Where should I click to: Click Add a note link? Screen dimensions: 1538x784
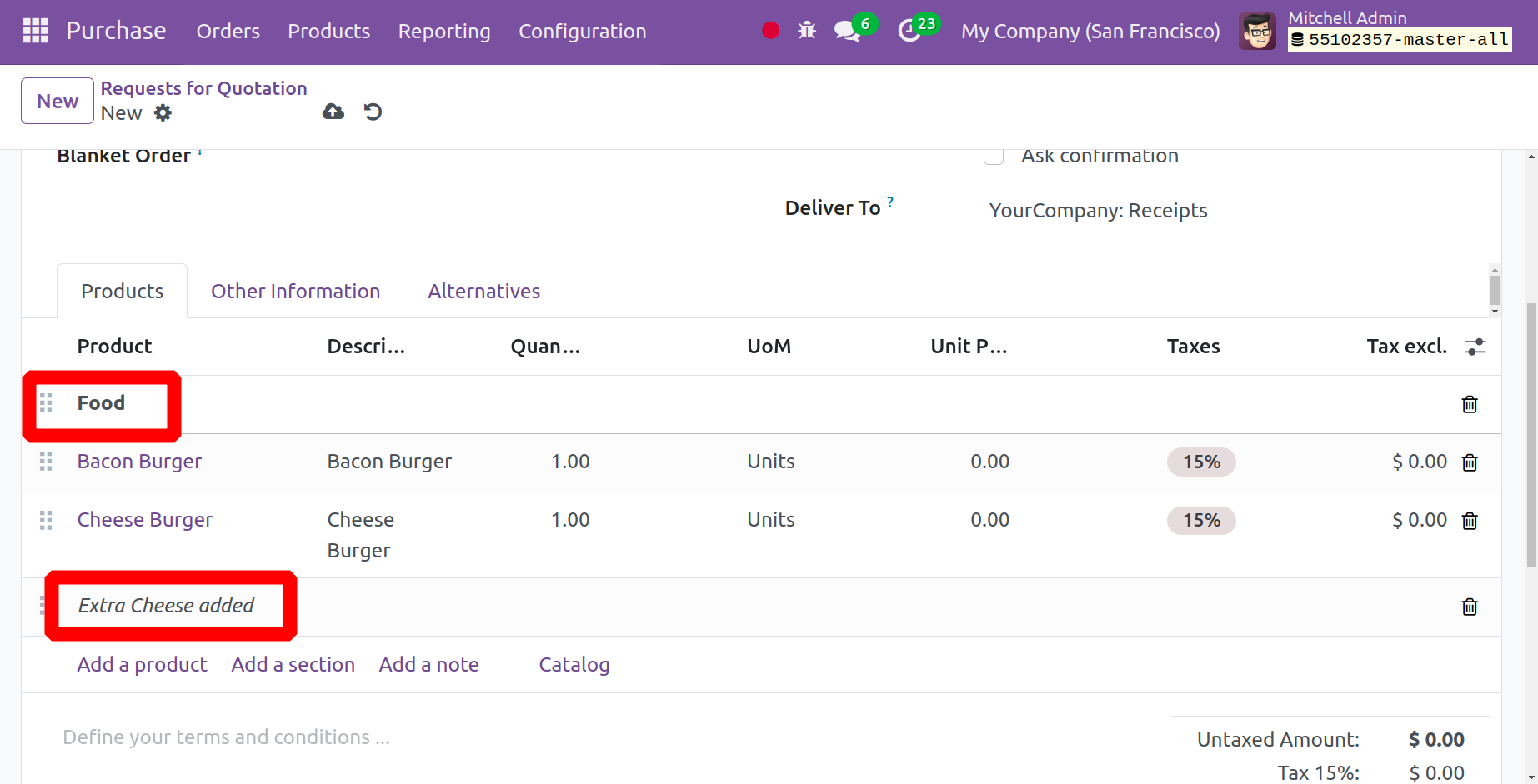[429, 665]
